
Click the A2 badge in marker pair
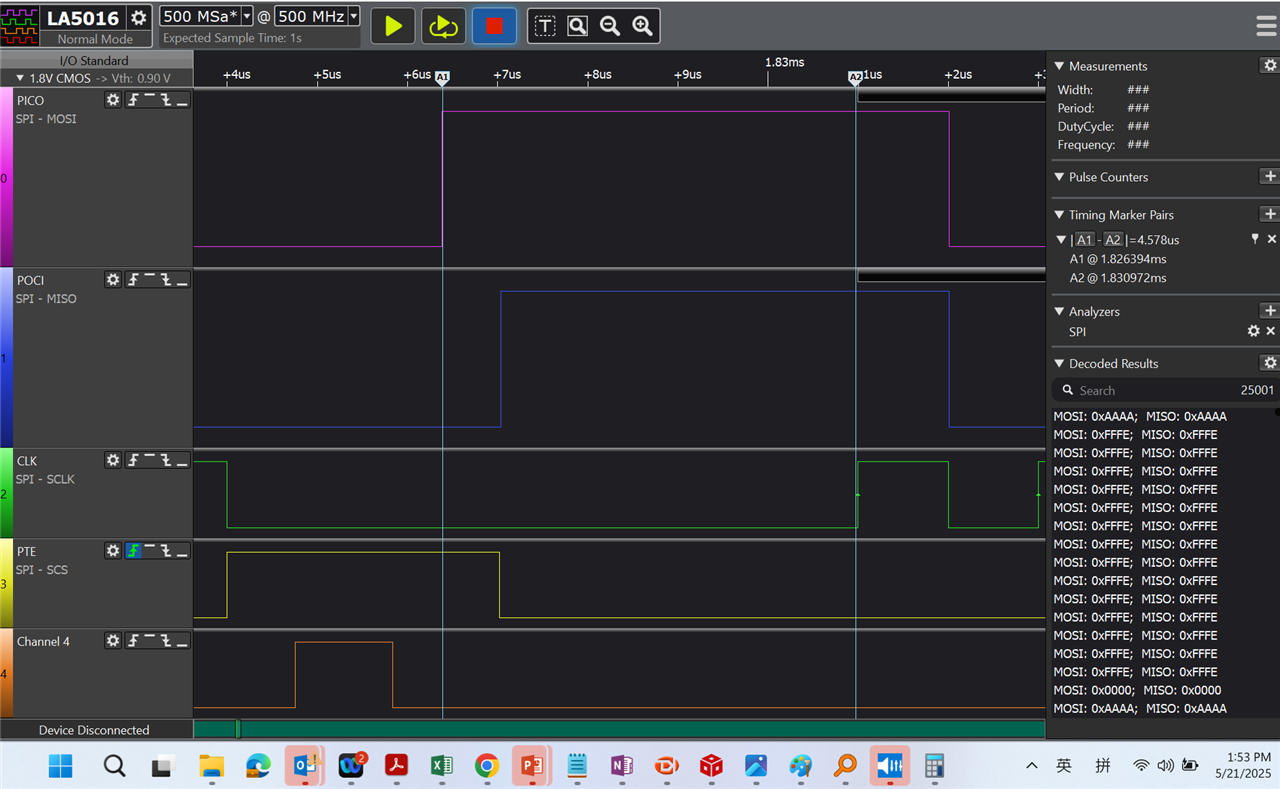(x=1113, y=240)
